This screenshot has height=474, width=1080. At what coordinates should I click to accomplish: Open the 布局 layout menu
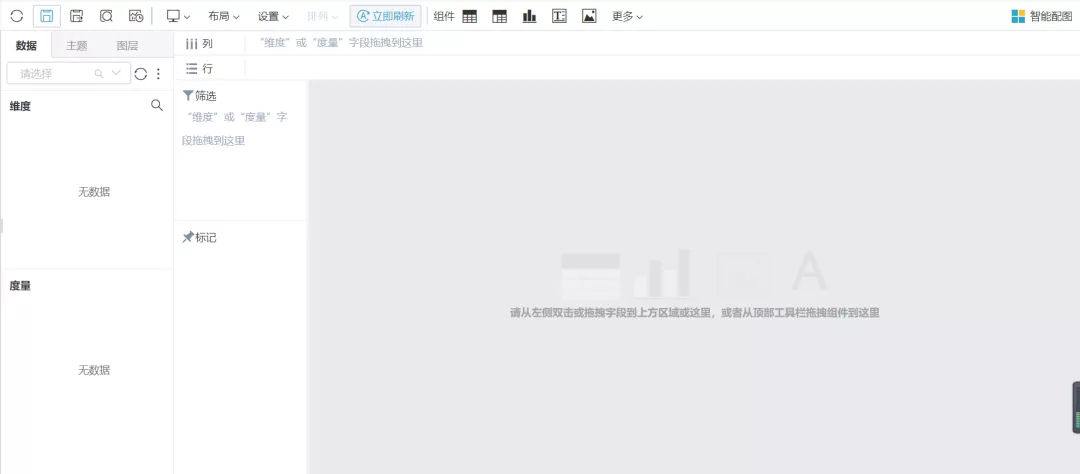(x=224, y=16)
